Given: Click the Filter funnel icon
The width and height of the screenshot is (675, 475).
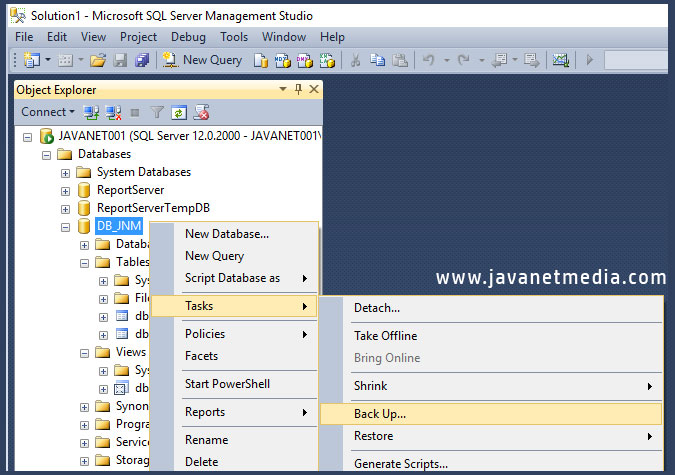Looking at the screenshot, I should [157, 113].
